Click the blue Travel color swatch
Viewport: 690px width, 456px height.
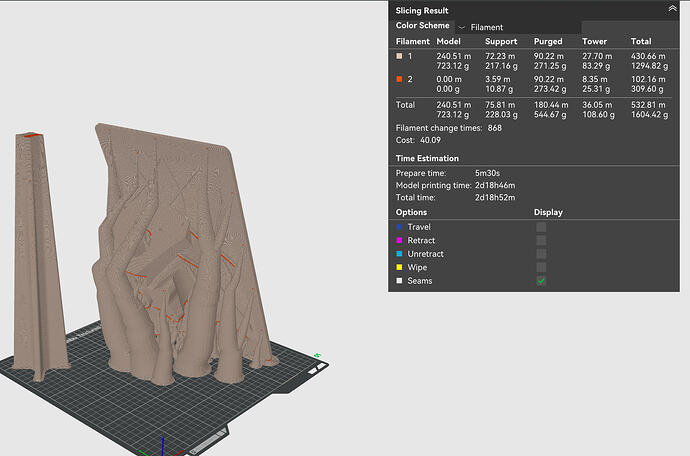(399, 227)
